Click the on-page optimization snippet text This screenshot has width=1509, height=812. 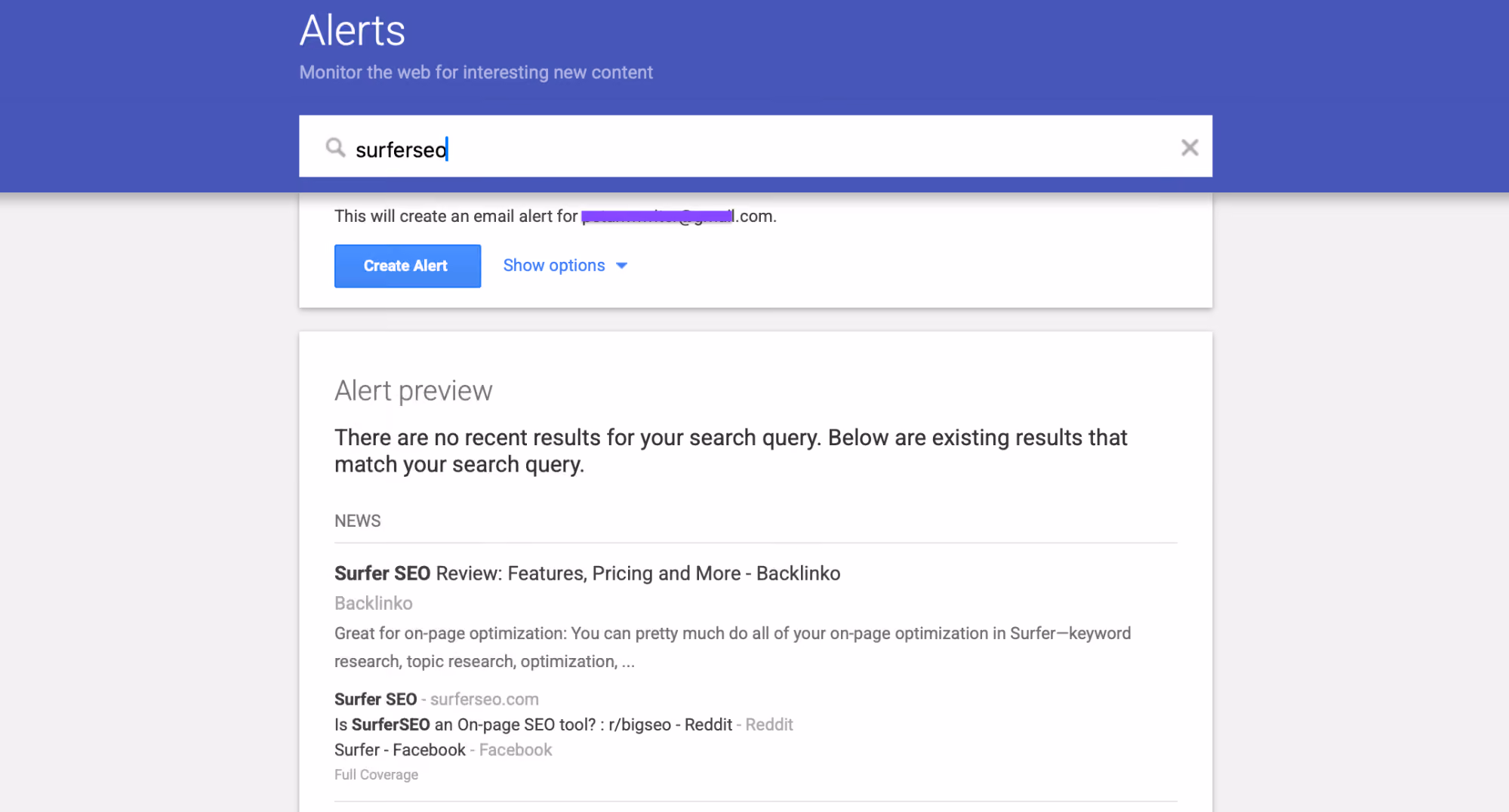(x=732, y=647)
